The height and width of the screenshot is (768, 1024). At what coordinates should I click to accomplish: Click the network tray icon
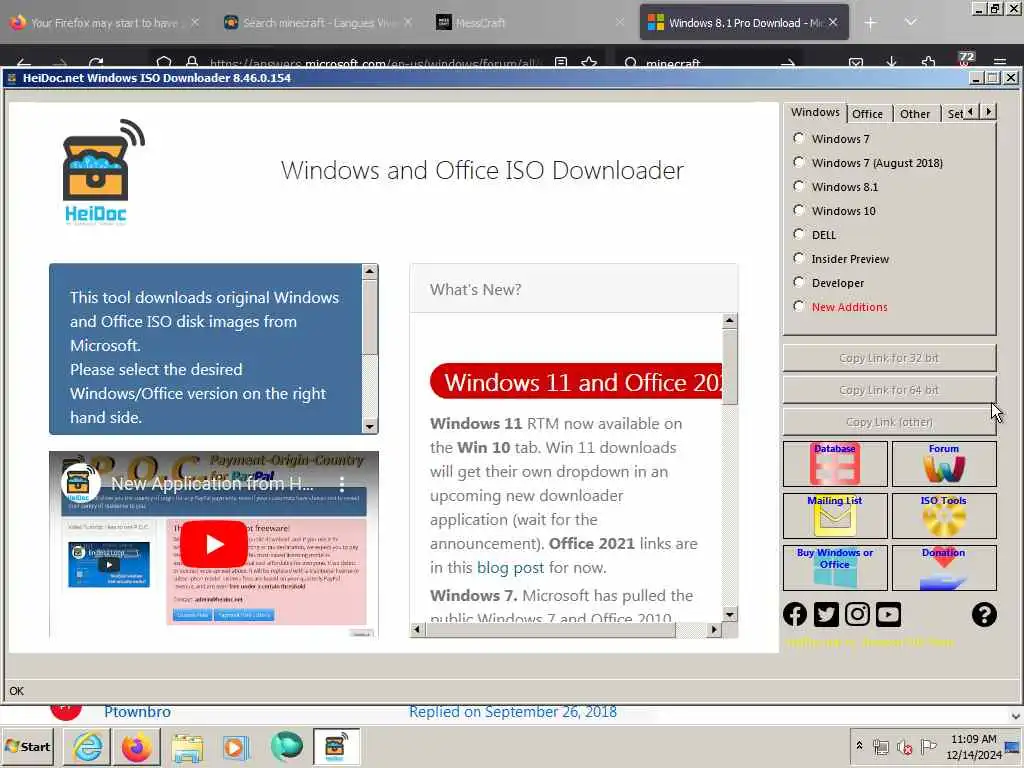click(880, 747)
